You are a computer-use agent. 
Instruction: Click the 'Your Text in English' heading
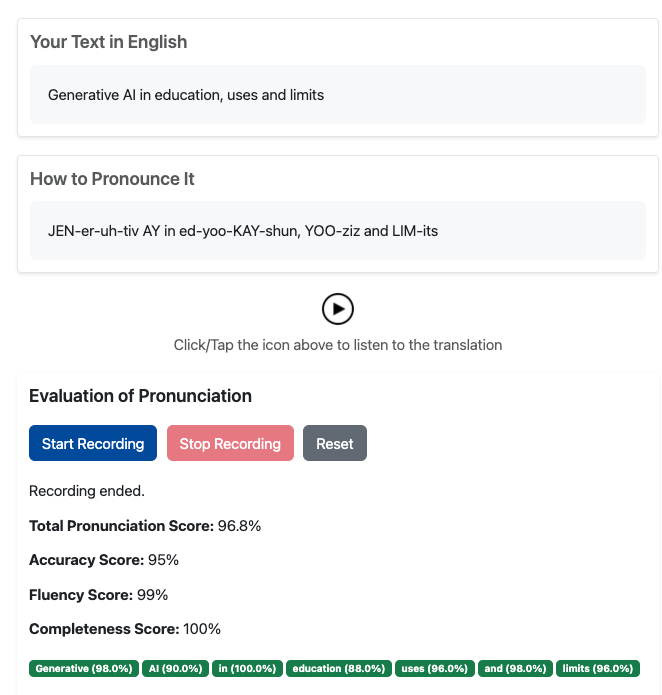(x=109, y=42)
